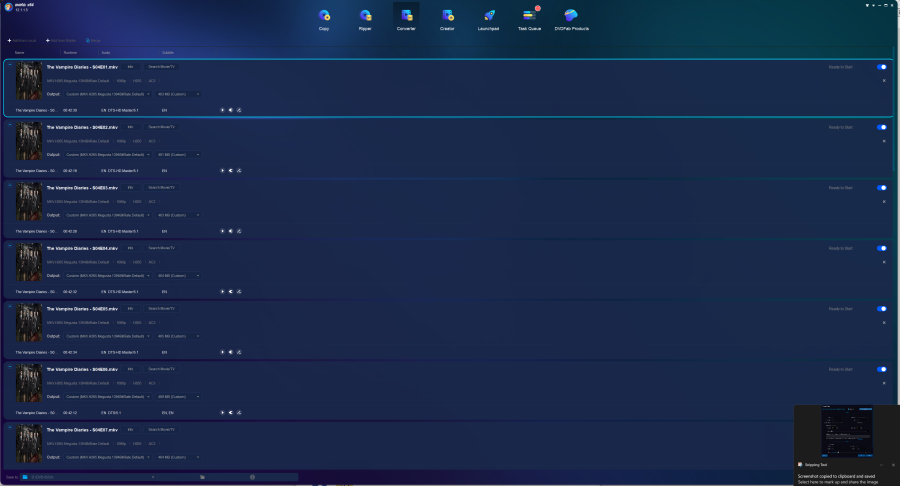Preview The Vampire Diaries S04E01 with play icon
The image size is (900, 486).
click(x=223, y=110)
